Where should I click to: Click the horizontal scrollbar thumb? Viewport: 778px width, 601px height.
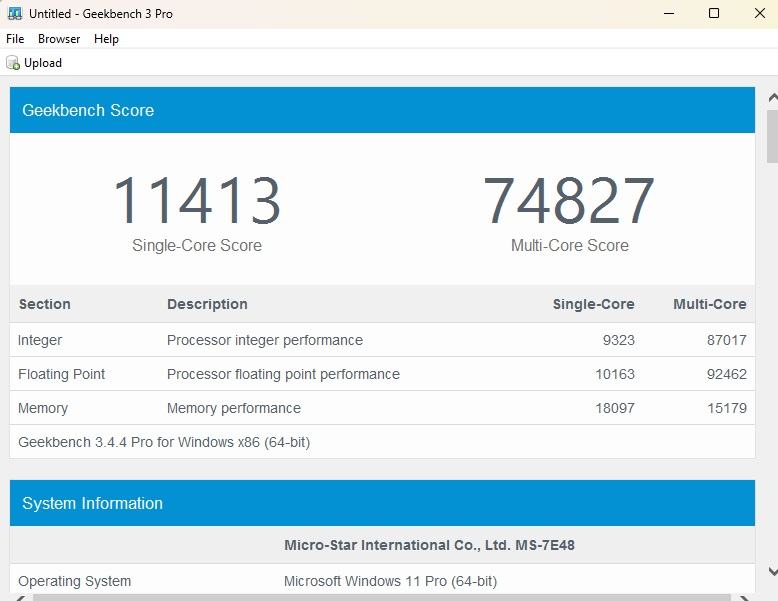point(382,598)
